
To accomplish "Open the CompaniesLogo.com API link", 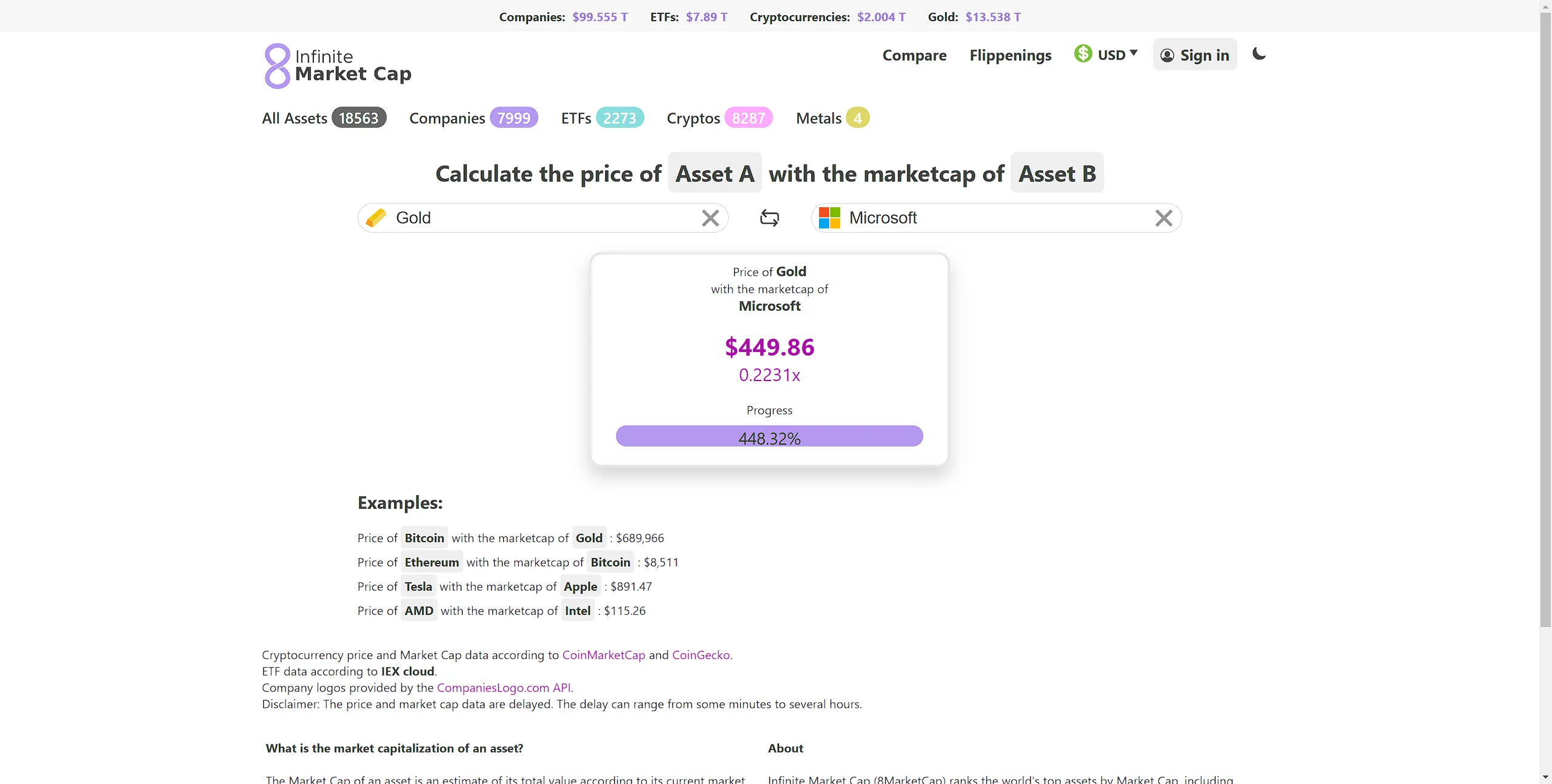I will 503,688.
